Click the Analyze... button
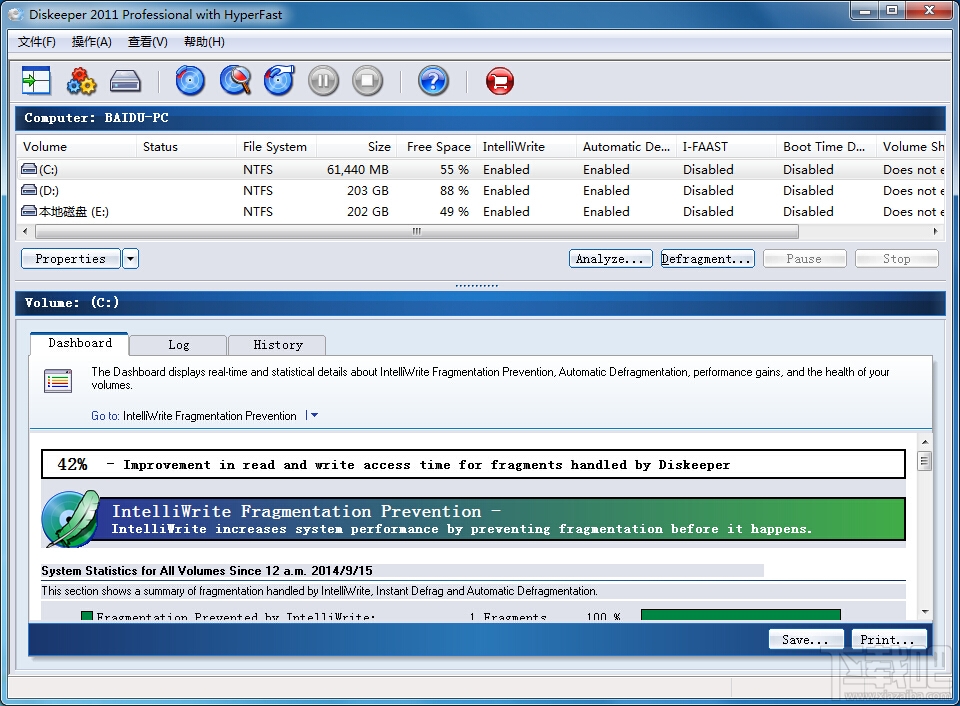Screen dimensions: 960x706 tap(610, 258)
